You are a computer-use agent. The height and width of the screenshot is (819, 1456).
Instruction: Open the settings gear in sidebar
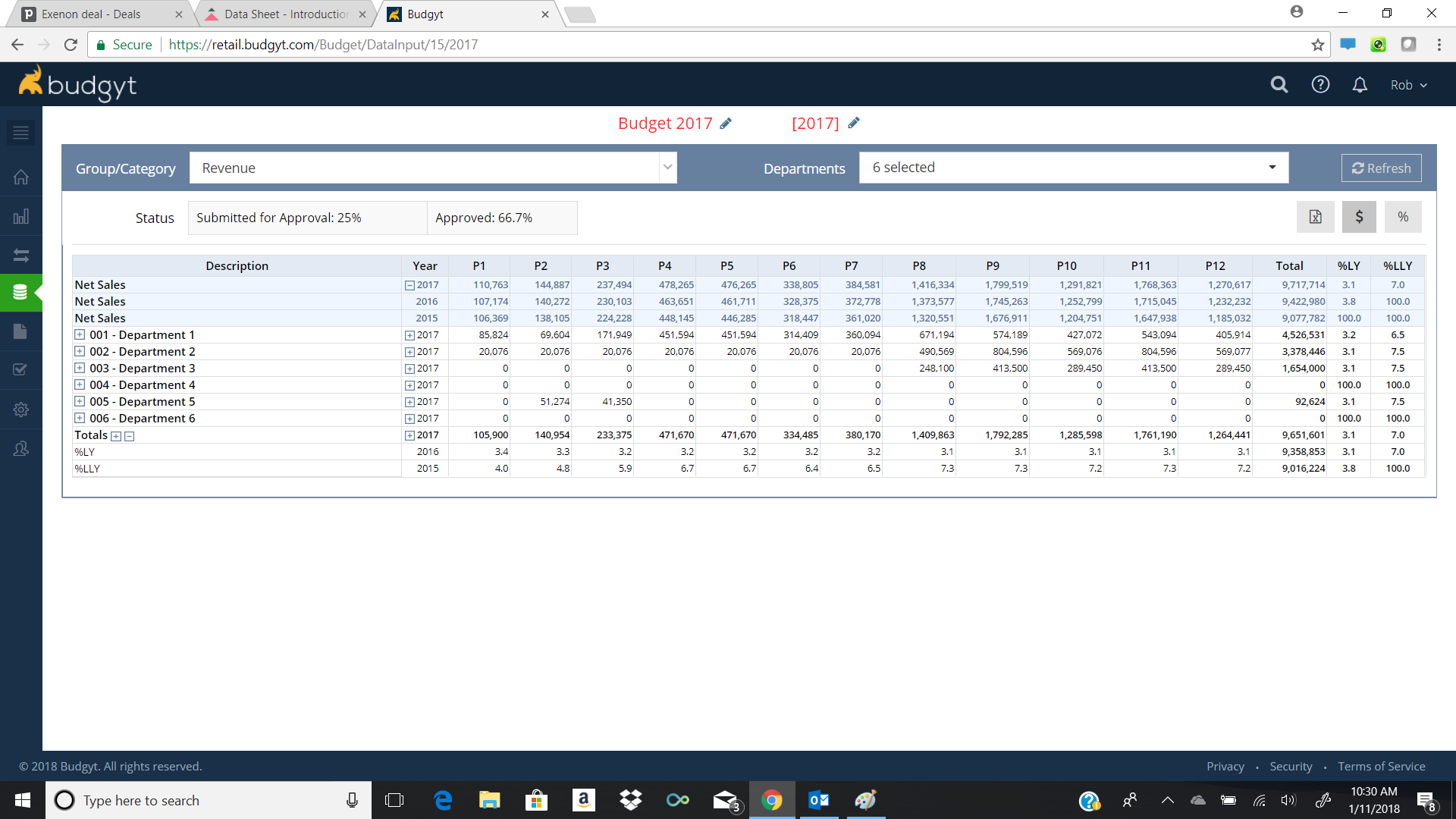20,409
